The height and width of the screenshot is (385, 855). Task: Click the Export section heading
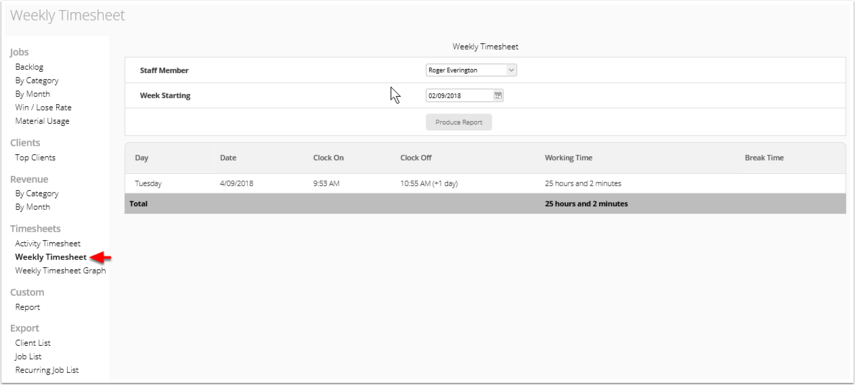[x=25, y=328]
